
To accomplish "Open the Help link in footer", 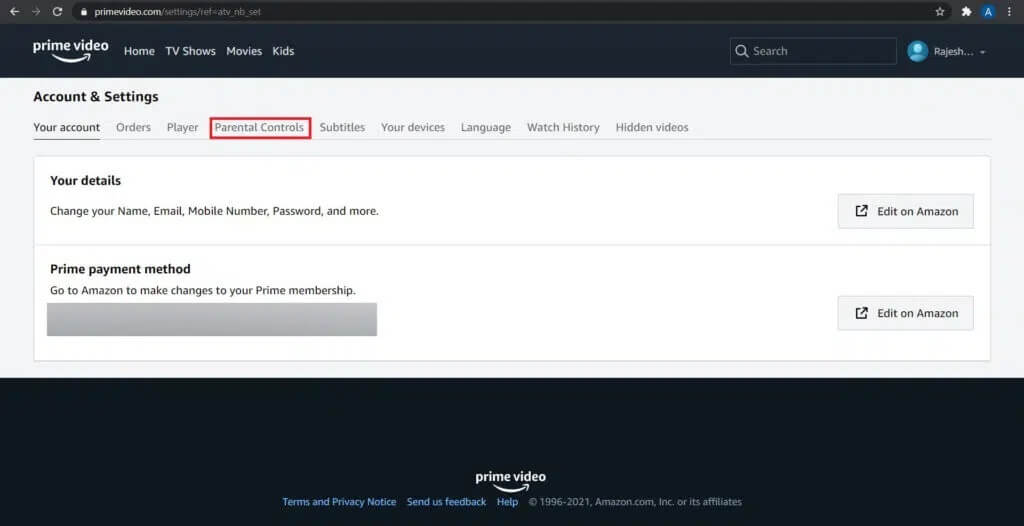I will click(507, 502).
